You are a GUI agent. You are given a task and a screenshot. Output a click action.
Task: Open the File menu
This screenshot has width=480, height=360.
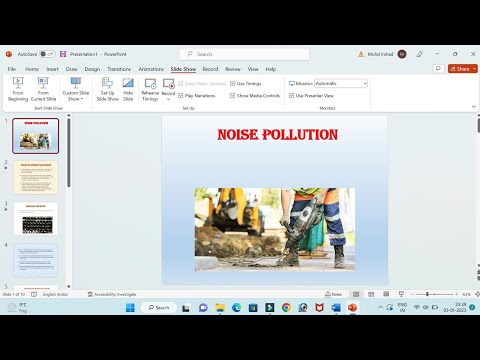tap(12, 69)
